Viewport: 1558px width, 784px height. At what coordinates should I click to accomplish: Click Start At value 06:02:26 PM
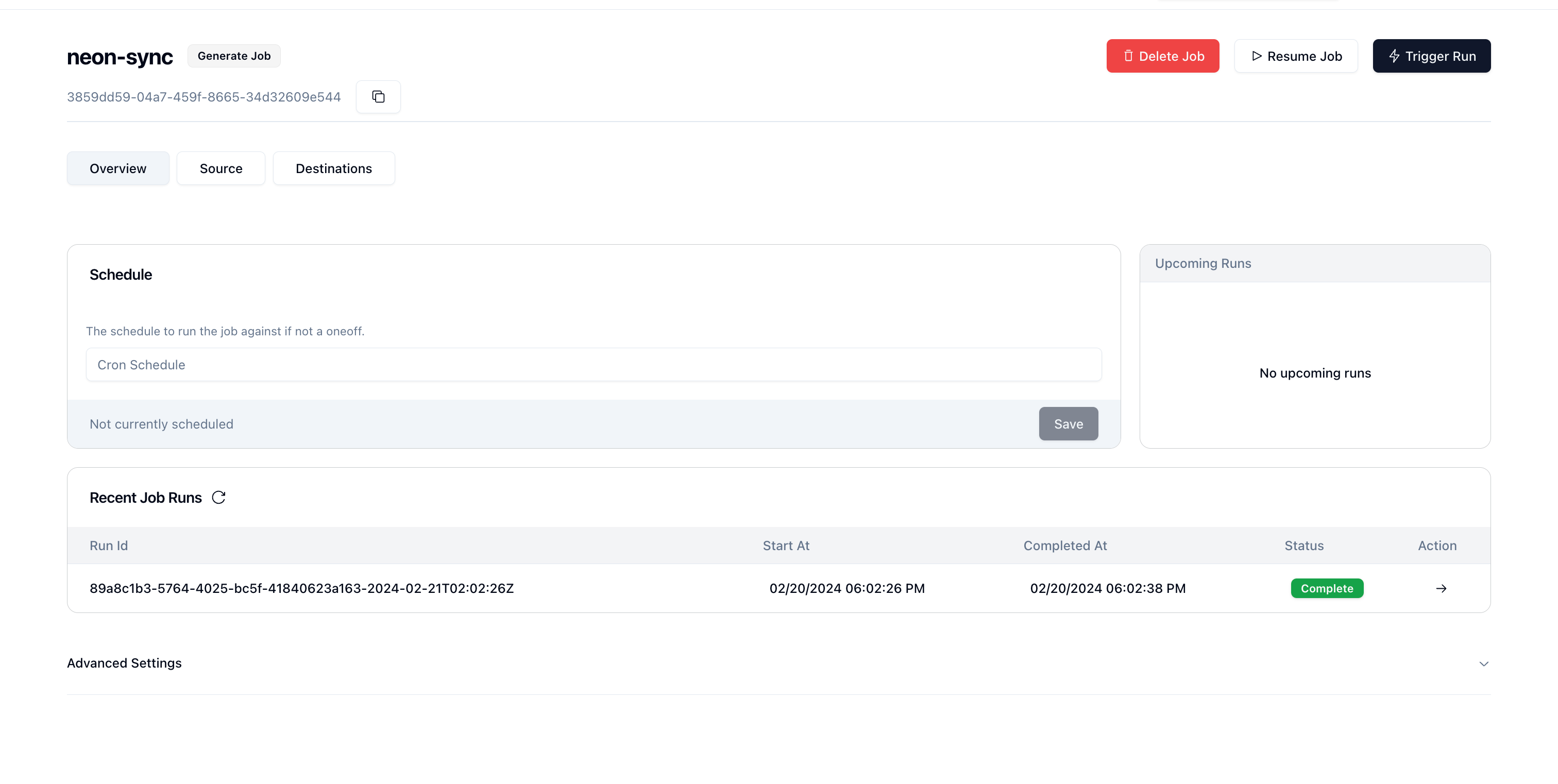point(846,588)
